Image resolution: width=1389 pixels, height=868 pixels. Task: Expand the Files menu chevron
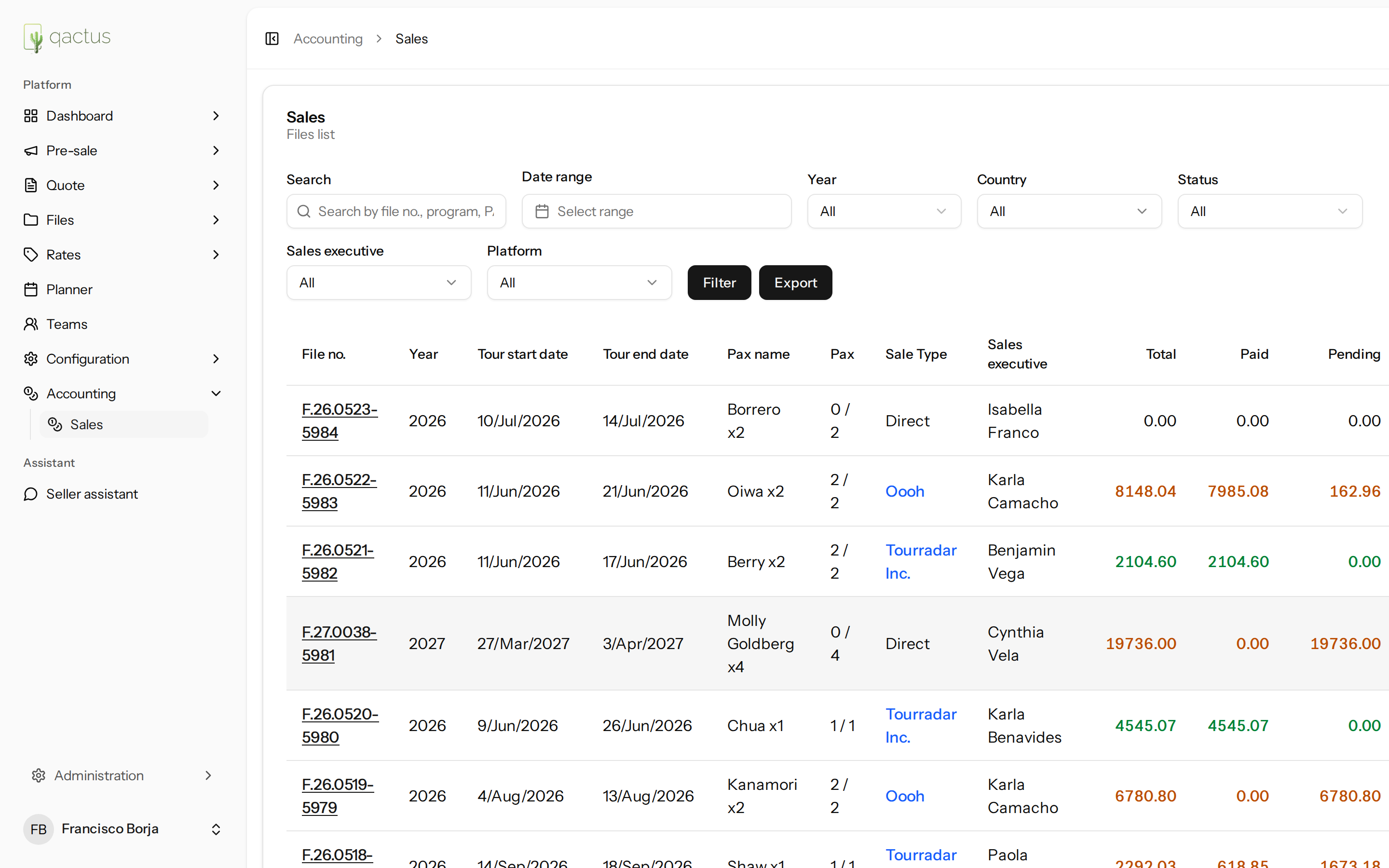[216, 220]
